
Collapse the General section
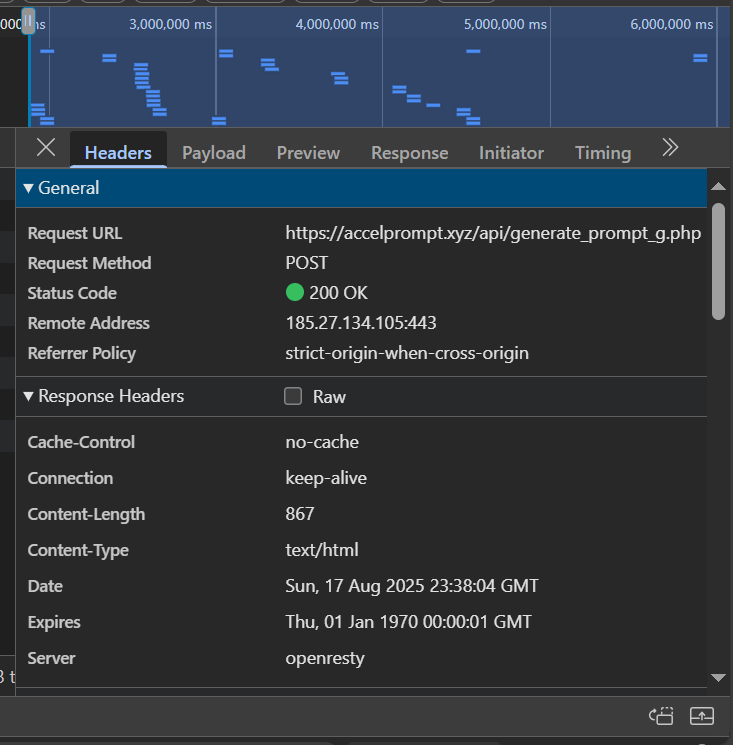[x=29, y=188]
